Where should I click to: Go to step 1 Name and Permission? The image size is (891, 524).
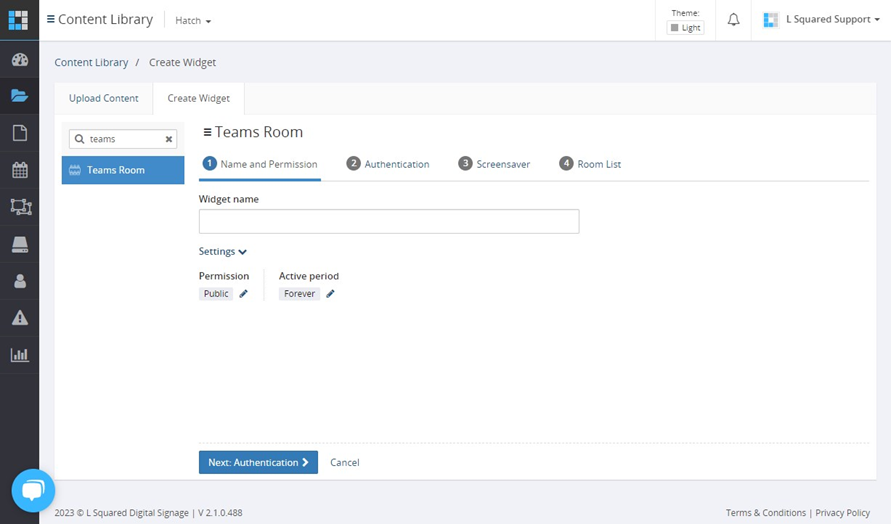pos(260,164)
